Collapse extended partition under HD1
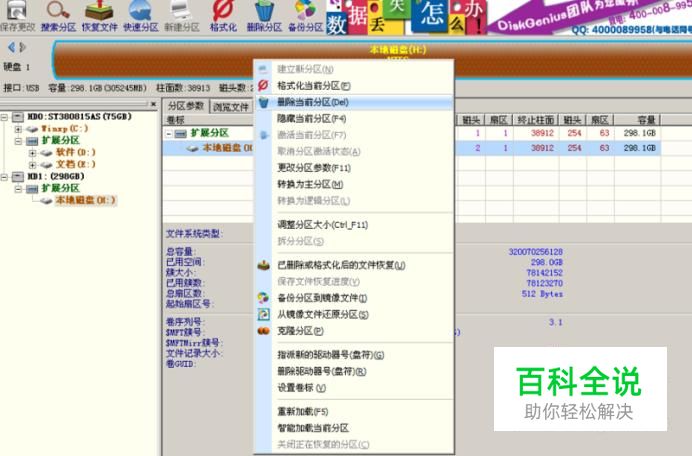The width and height of the screenshot is (692, 456). coord(19,188)
